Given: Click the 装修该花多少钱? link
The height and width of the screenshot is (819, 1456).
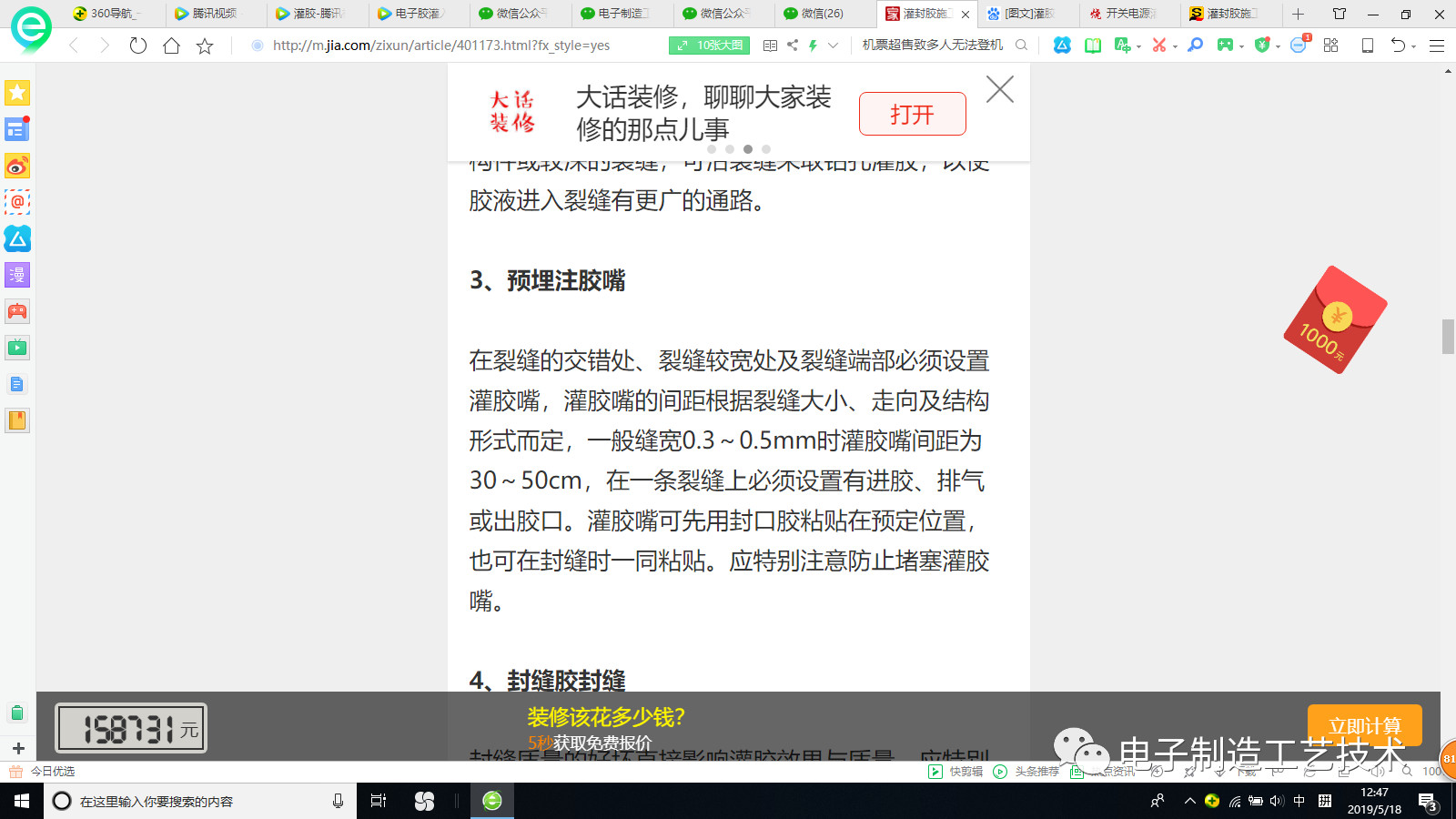Looking at the screenshot, I should pyautogui.click(x=606, y=717).
